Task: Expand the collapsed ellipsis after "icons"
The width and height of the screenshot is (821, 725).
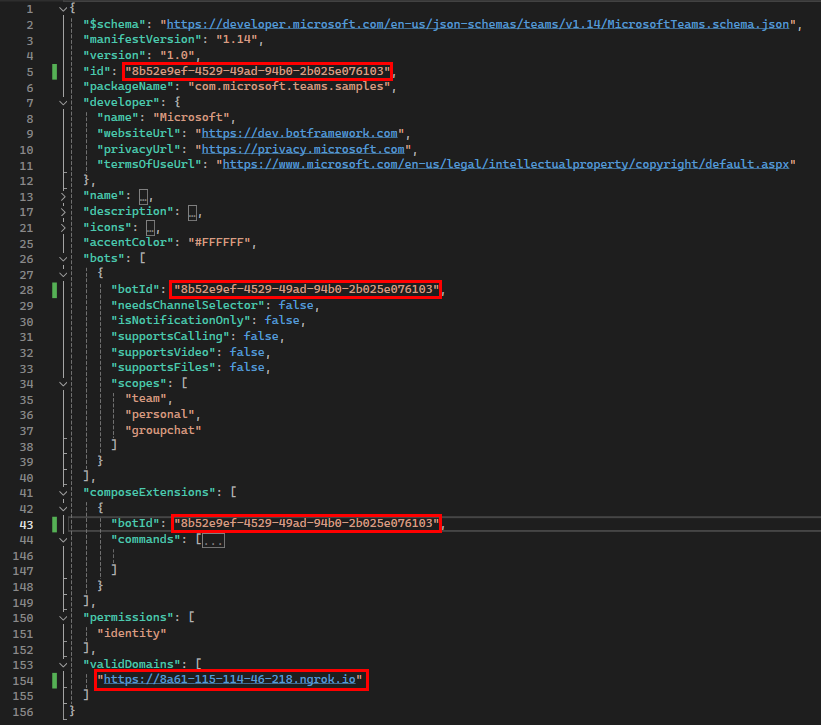Action: (x=150, y=228)
